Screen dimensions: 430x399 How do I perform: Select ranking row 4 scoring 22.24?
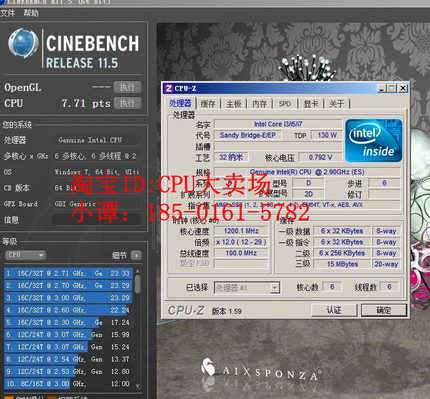click(68, 310)
